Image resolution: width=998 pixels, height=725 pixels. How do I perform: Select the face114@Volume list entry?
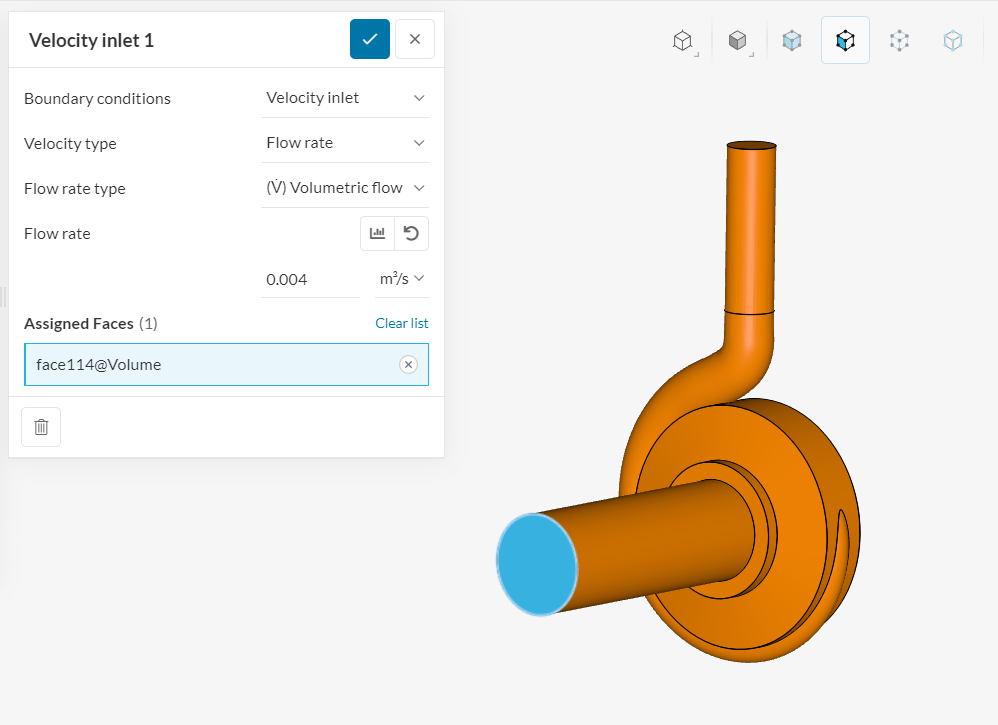[x=200, y=365]
